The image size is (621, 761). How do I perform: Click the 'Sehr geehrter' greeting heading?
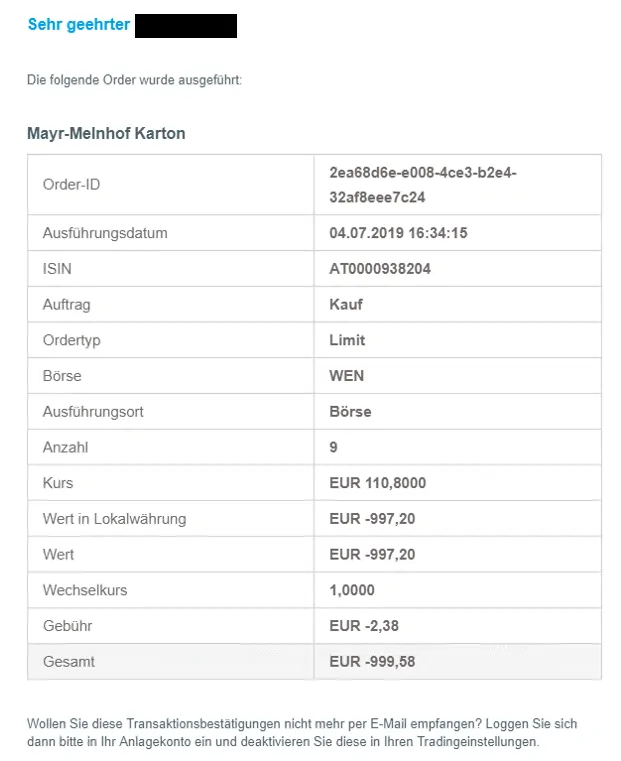click(79, 24)
